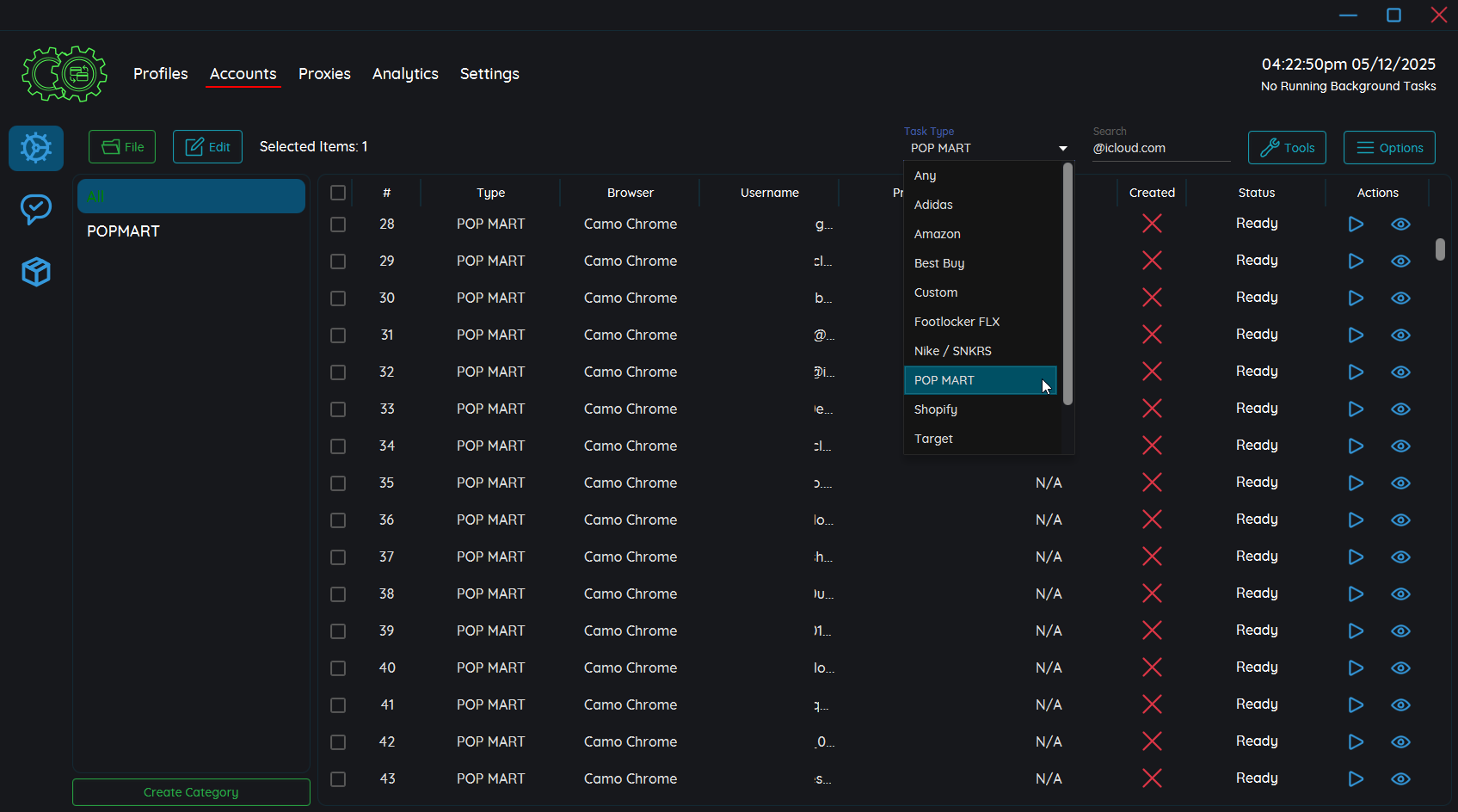Viewport: 1458px width, 812px height.
Task: Check the box for account row 28
Action: (338, 224)
